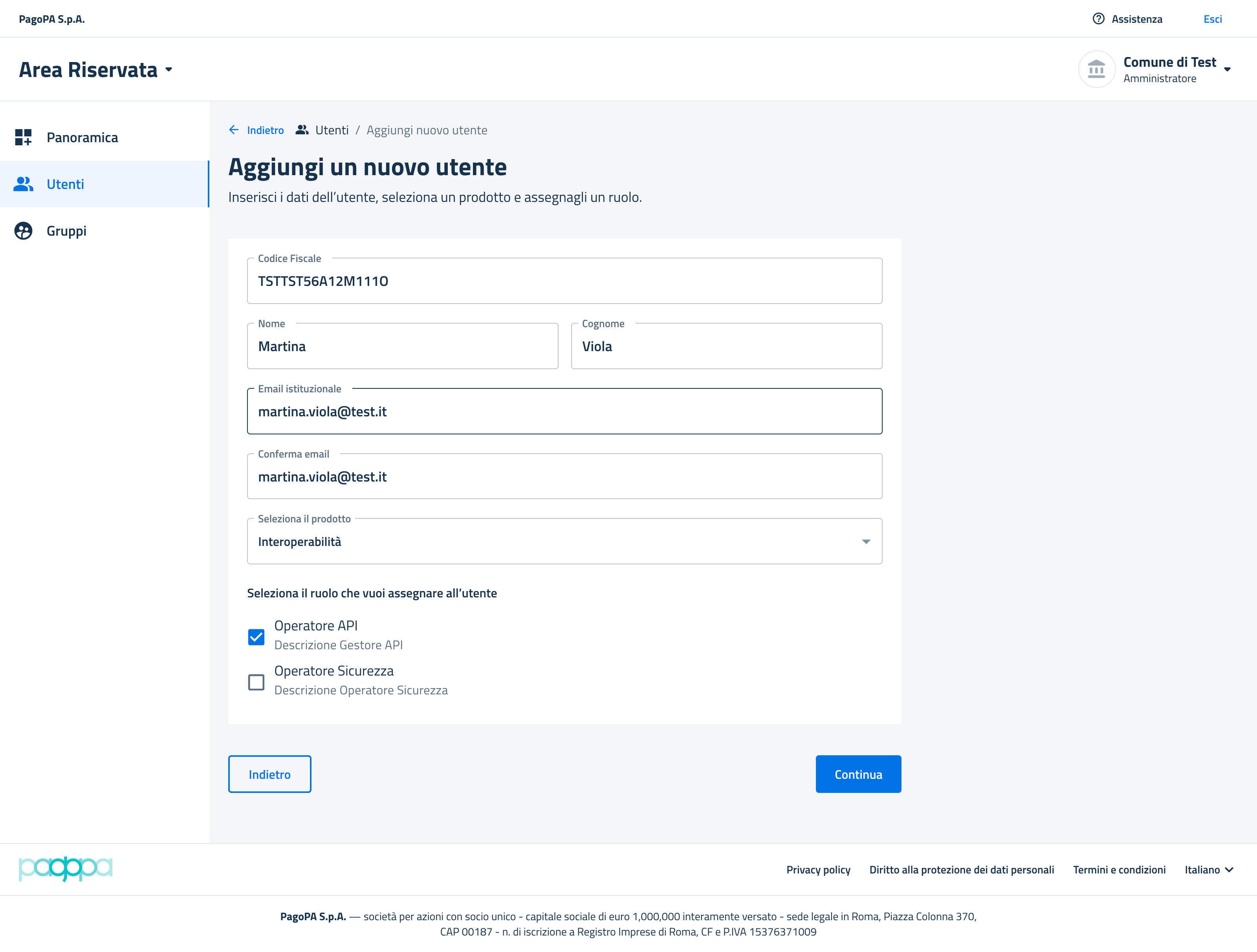Check the Operatore Sicurezza checkbox
The height and width of the screenshot is (952, 1257).
[x=256, y=682]
